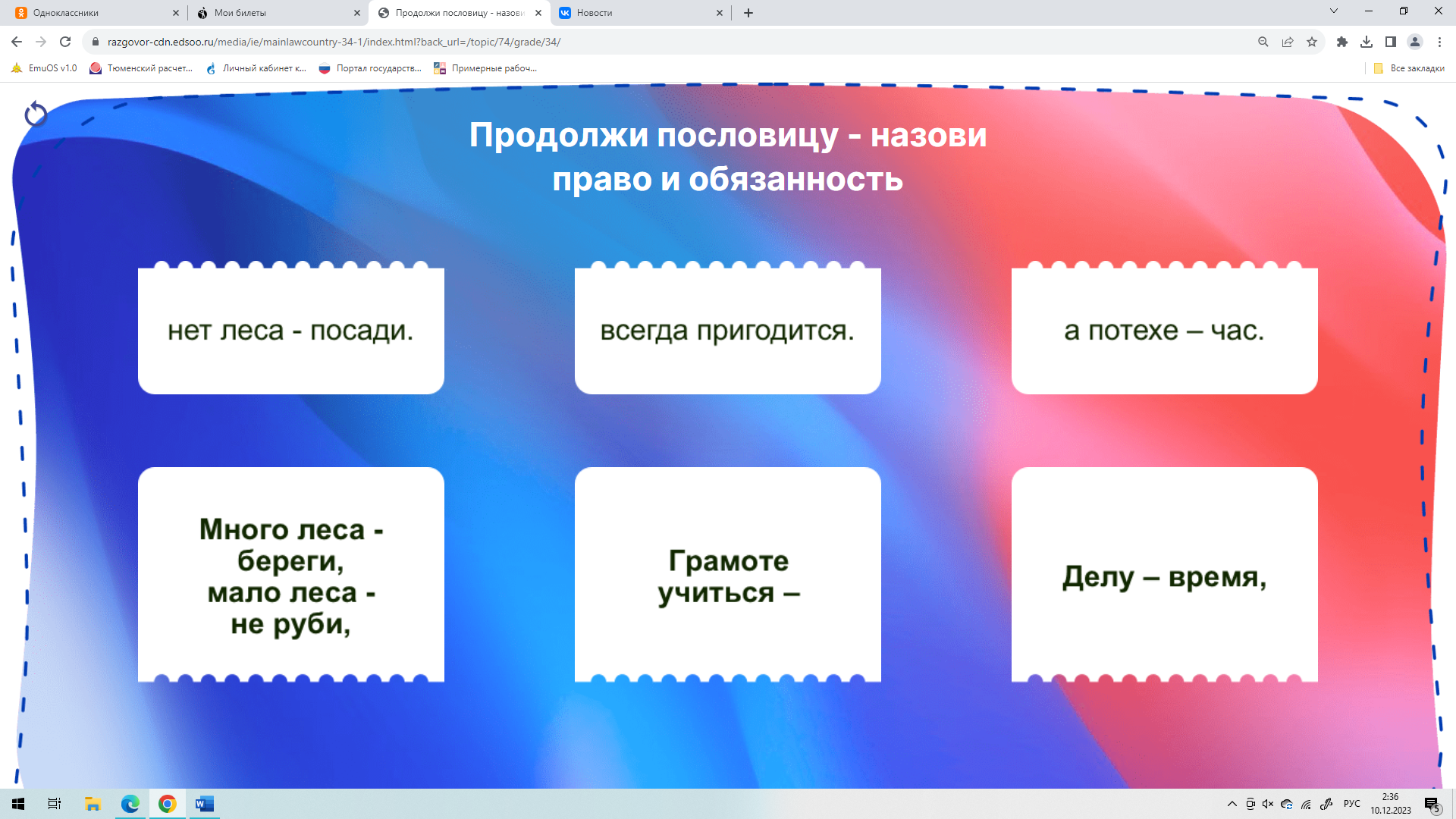This screenshot has height=819, width=1456.
Task: Open the Chrome three-dot menu
Action: [1439, 42]
